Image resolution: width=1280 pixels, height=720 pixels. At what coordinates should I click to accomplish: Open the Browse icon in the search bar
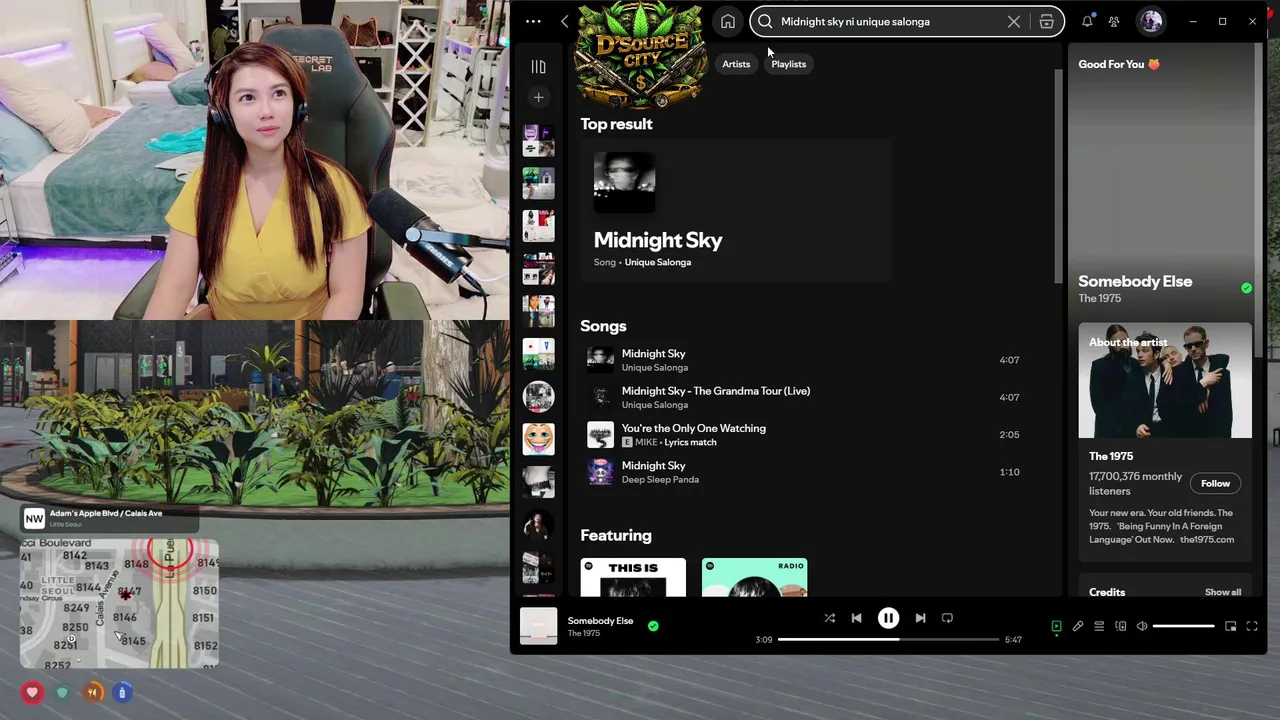coord(1046,21)
